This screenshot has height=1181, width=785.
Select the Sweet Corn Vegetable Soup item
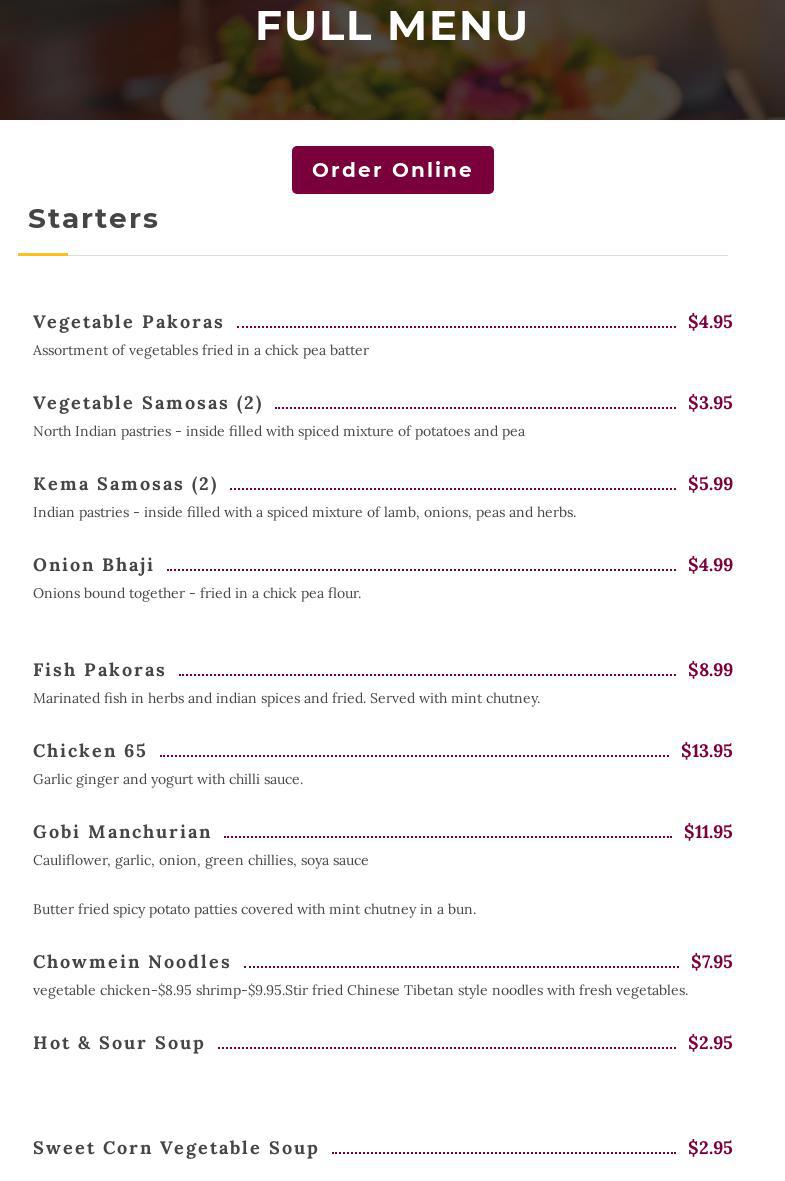pos(176,1148)
